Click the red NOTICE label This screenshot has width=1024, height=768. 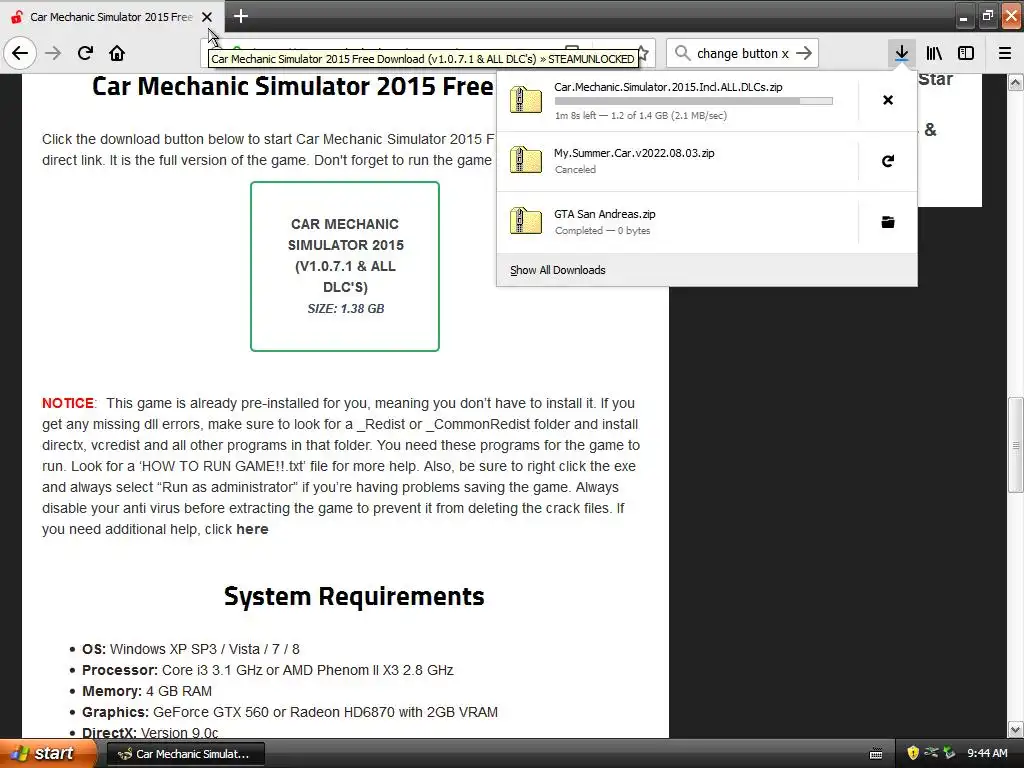(x=68, y=403)
